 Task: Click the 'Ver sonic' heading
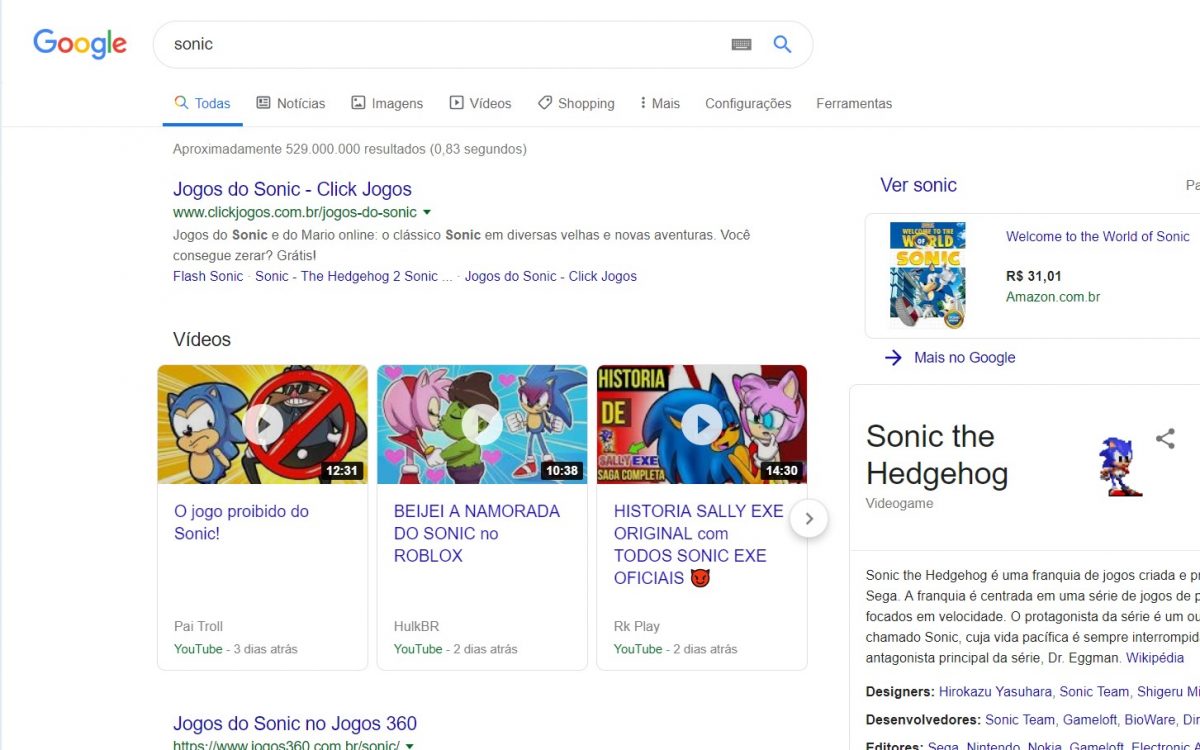coord(918,185)
